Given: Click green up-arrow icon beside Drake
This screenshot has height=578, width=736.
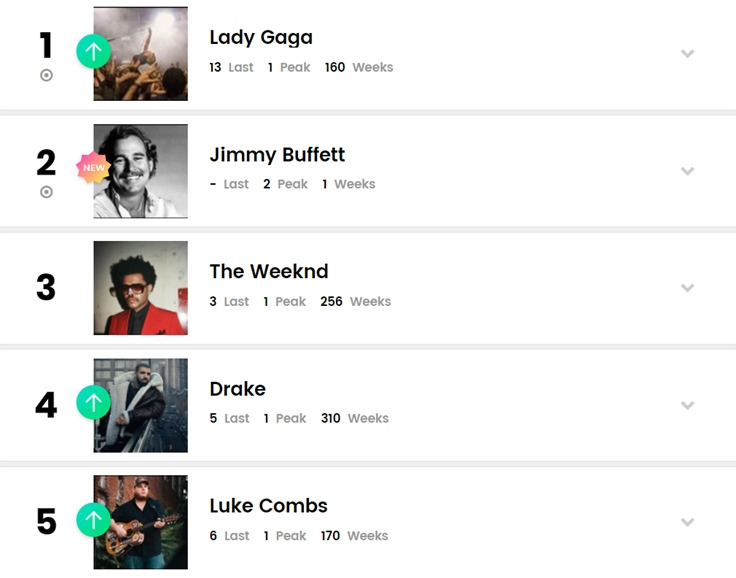Looking at the screenshot, I should click(x=93, y=402).
